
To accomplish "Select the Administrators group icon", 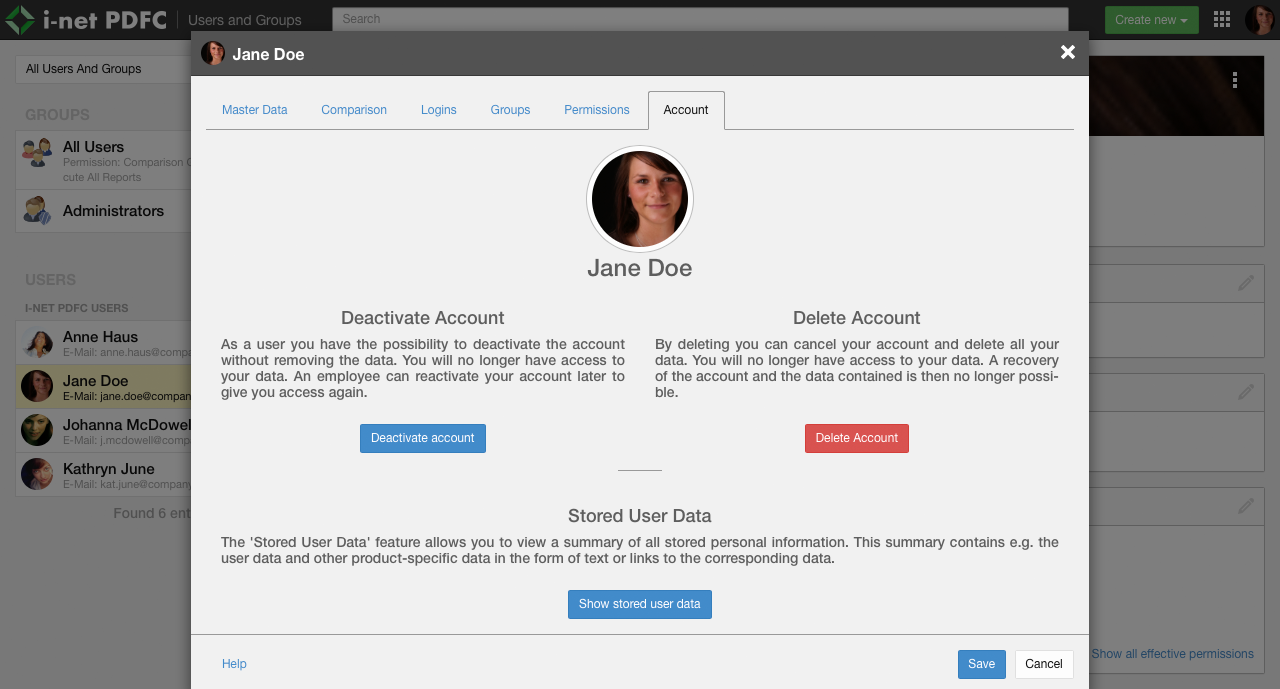I will pyautogui.click(x=37, y=210).
